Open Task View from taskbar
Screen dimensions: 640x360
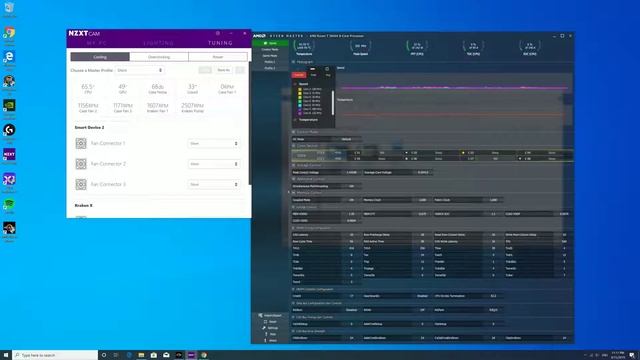pos(116,355)
